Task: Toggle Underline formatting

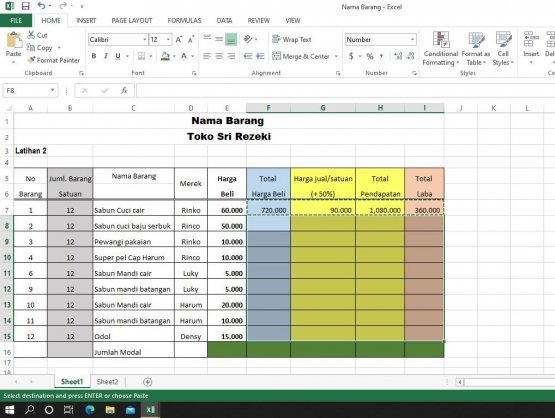Action: [x=118, y=56]
